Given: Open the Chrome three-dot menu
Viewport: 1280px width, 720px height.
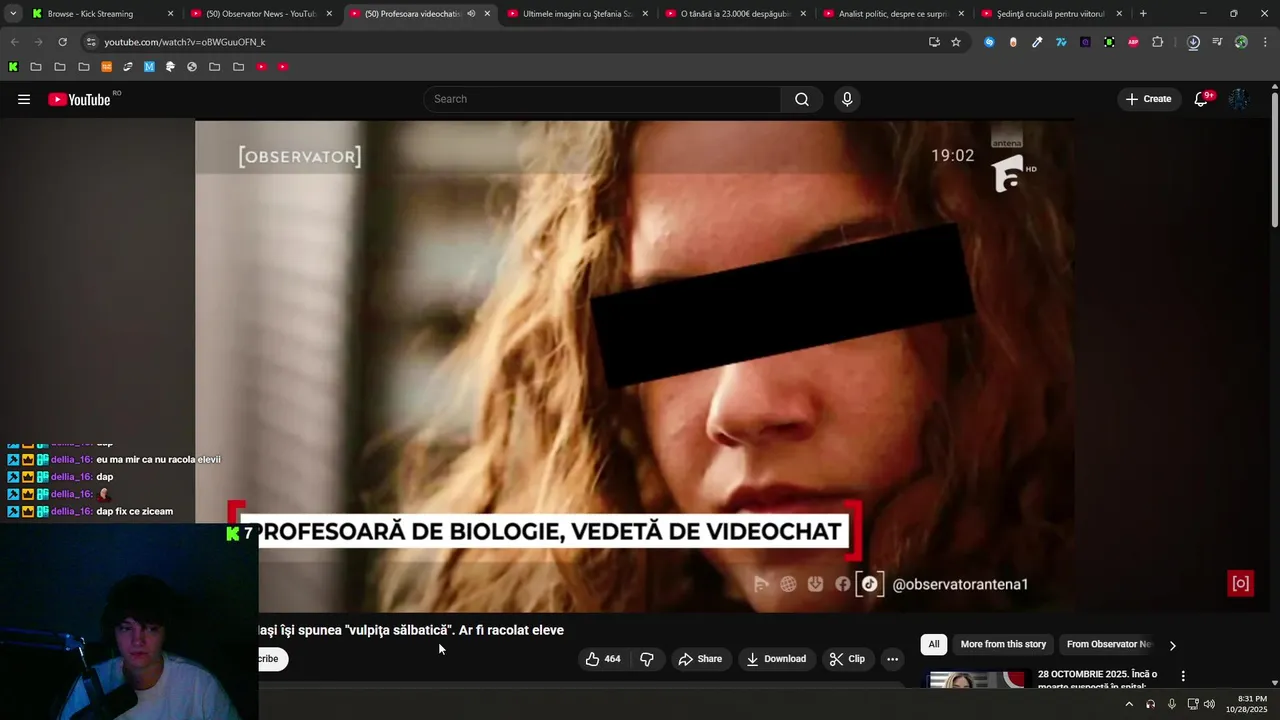Looking at the screenshot, I should click(1265, 42).
